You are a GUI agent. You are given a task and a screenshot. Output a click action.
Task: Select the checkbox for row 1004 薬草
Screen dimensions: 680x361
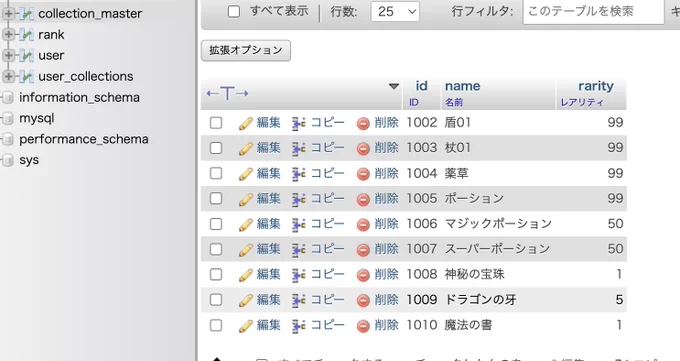216,173
